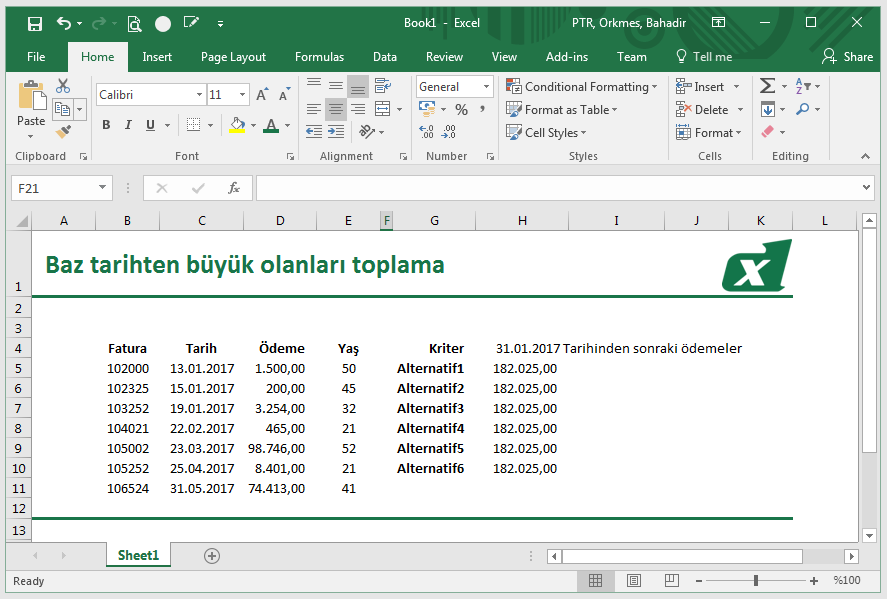
Task: Click the Fill down arrow icon
Action: tap(768, 109)
